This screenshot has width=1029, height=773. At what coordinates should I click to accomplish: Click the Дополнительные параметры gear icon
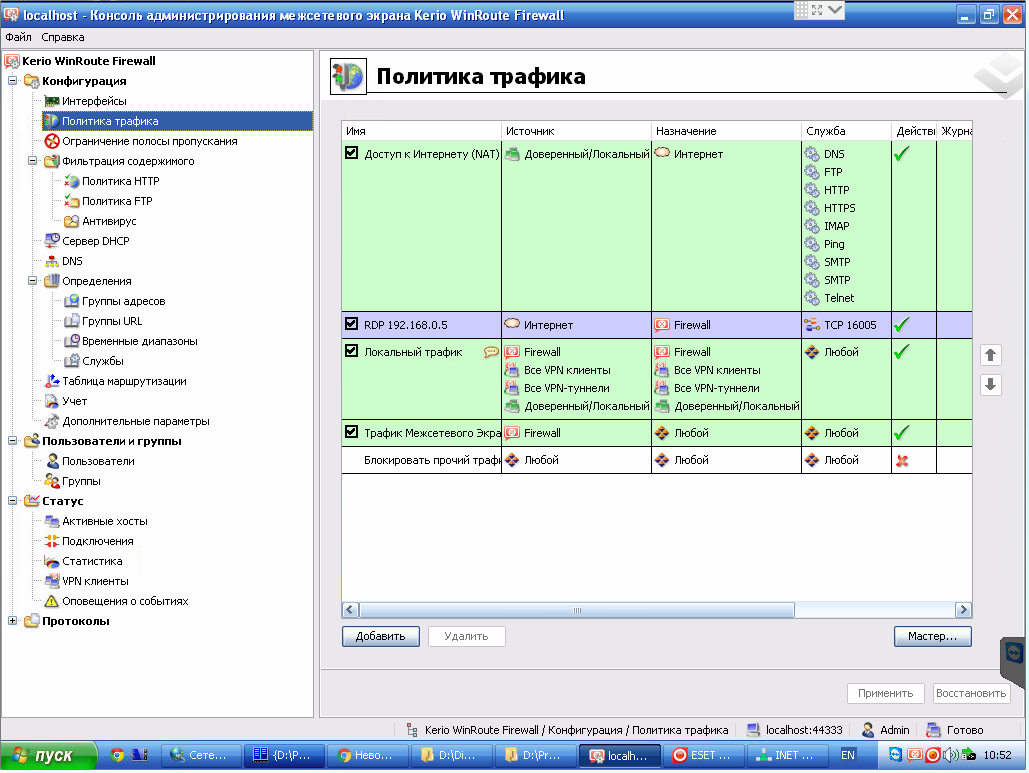point(52,421)
